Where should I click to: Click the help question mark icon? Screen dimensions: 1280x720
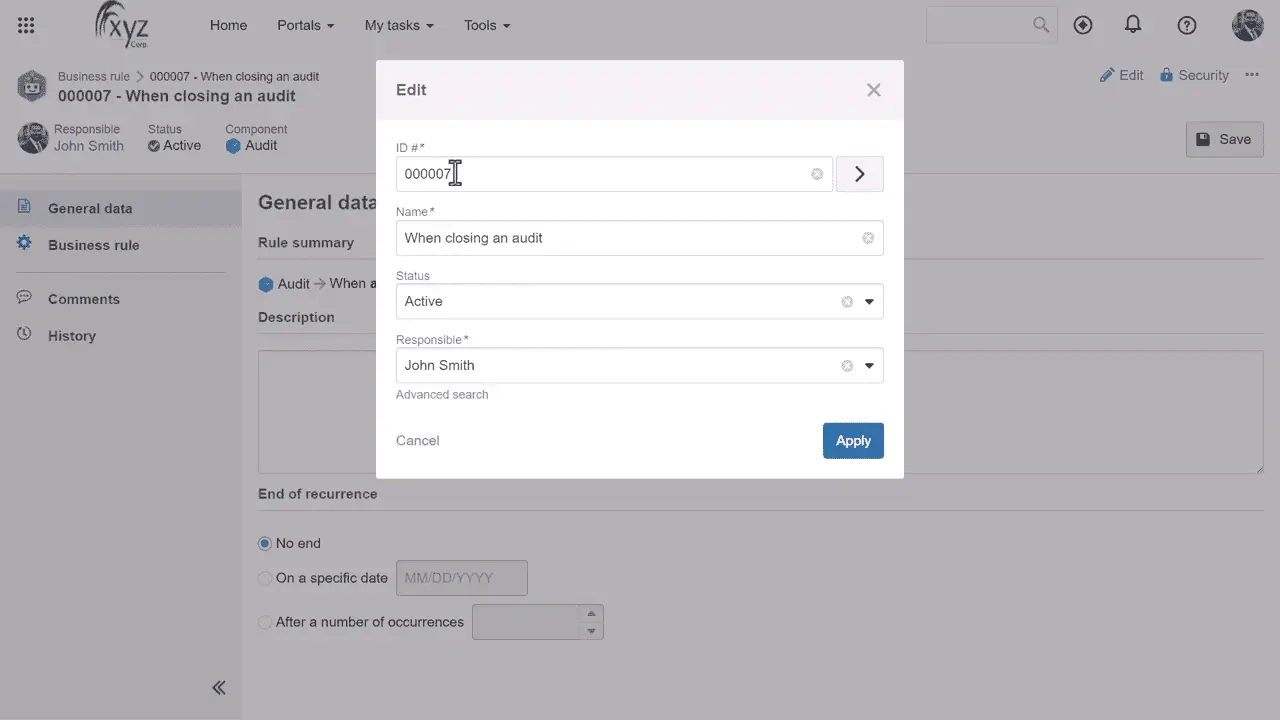(1186, 25)
